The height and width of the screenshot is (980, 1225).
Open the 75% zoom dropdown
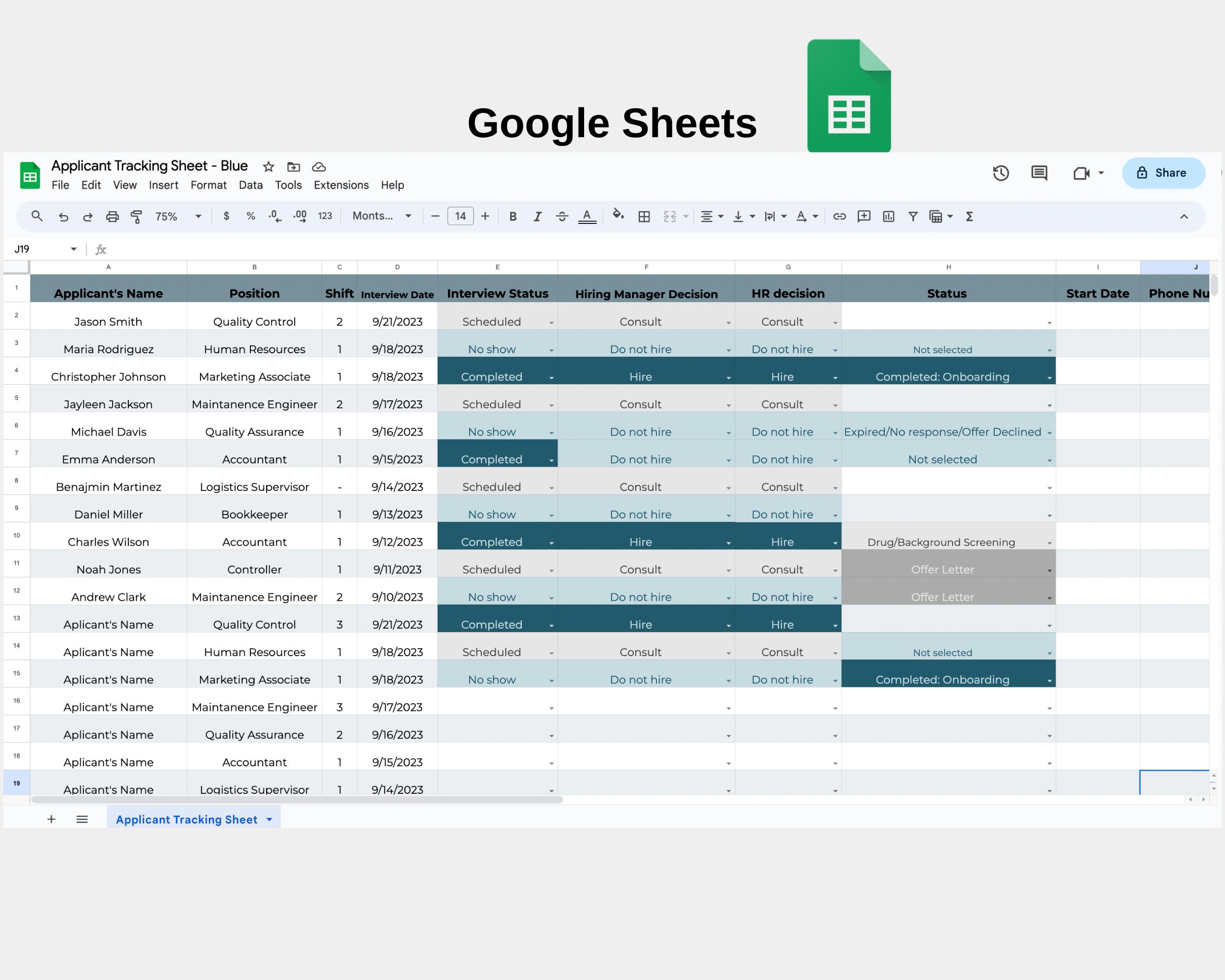tap(178, 217)
